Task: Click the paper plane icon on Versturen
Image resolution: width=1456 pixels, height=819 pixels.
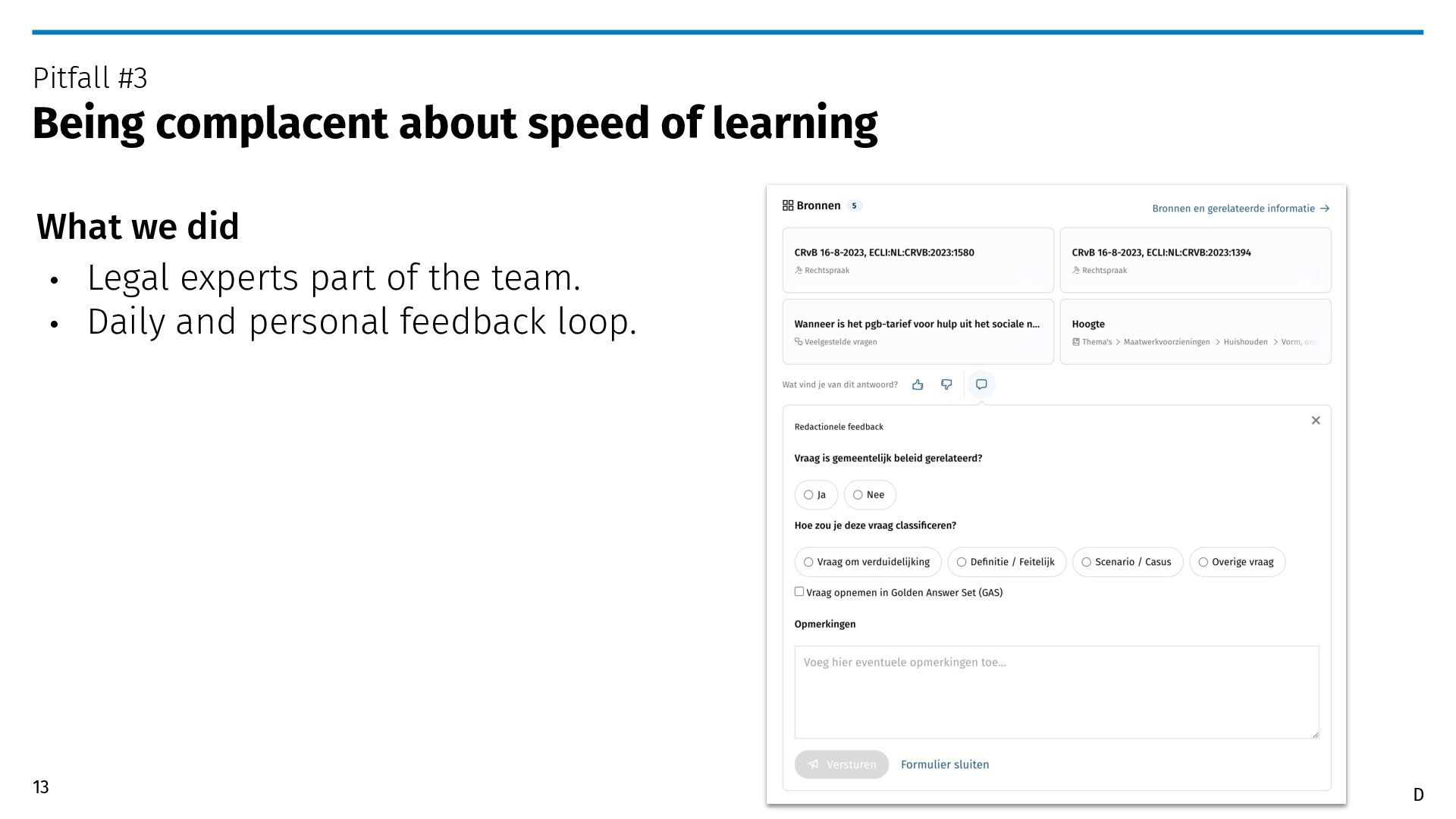Action: 813,764
